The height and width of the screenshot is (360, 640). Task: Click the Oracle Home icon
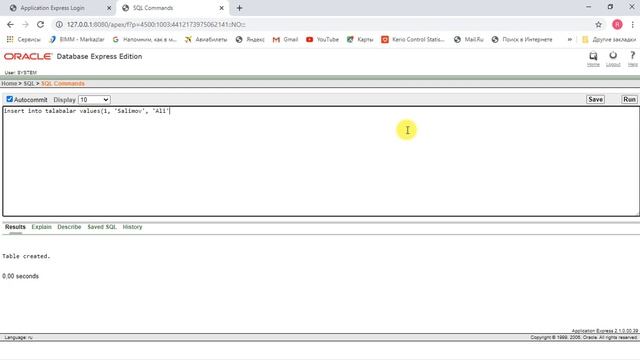(593, 56)
